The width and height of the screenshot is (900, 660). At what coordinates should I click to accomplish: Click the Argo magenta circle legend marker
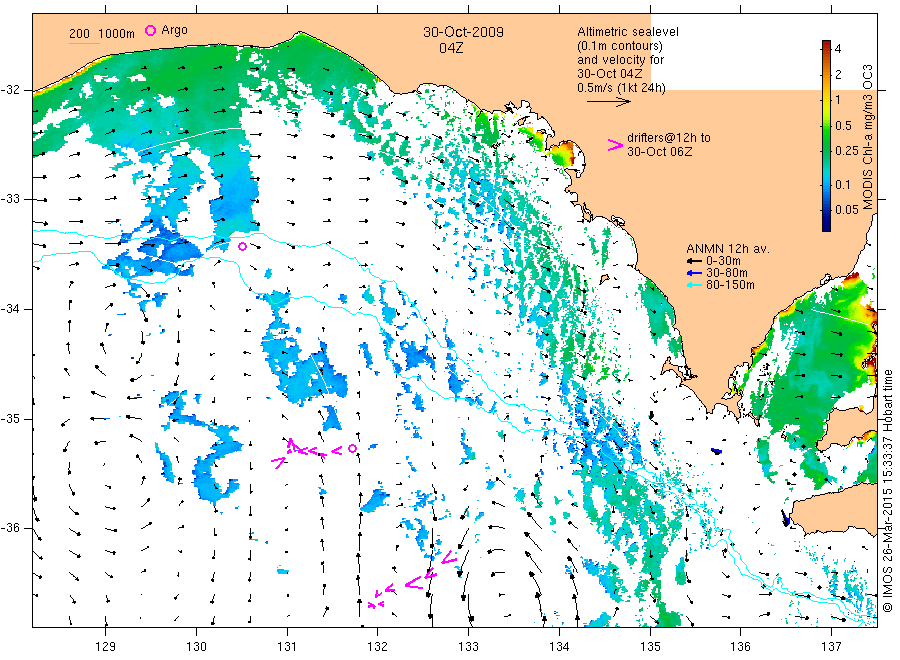[x=150, y=30]
